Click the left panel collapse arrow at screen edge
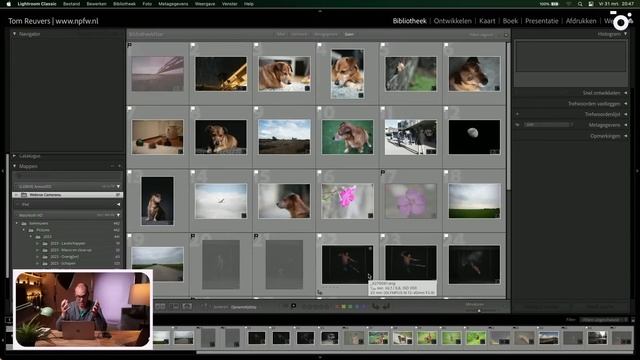This screenshot has width=640, height=360. (2, 171)
